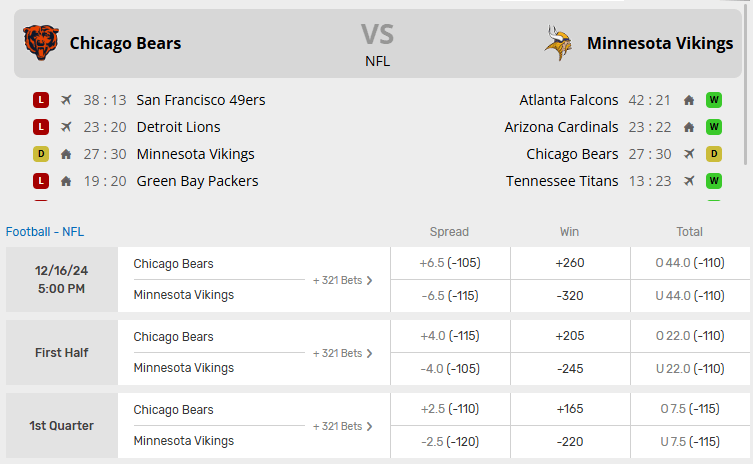Open the Football - NFL link

[45, 231]
